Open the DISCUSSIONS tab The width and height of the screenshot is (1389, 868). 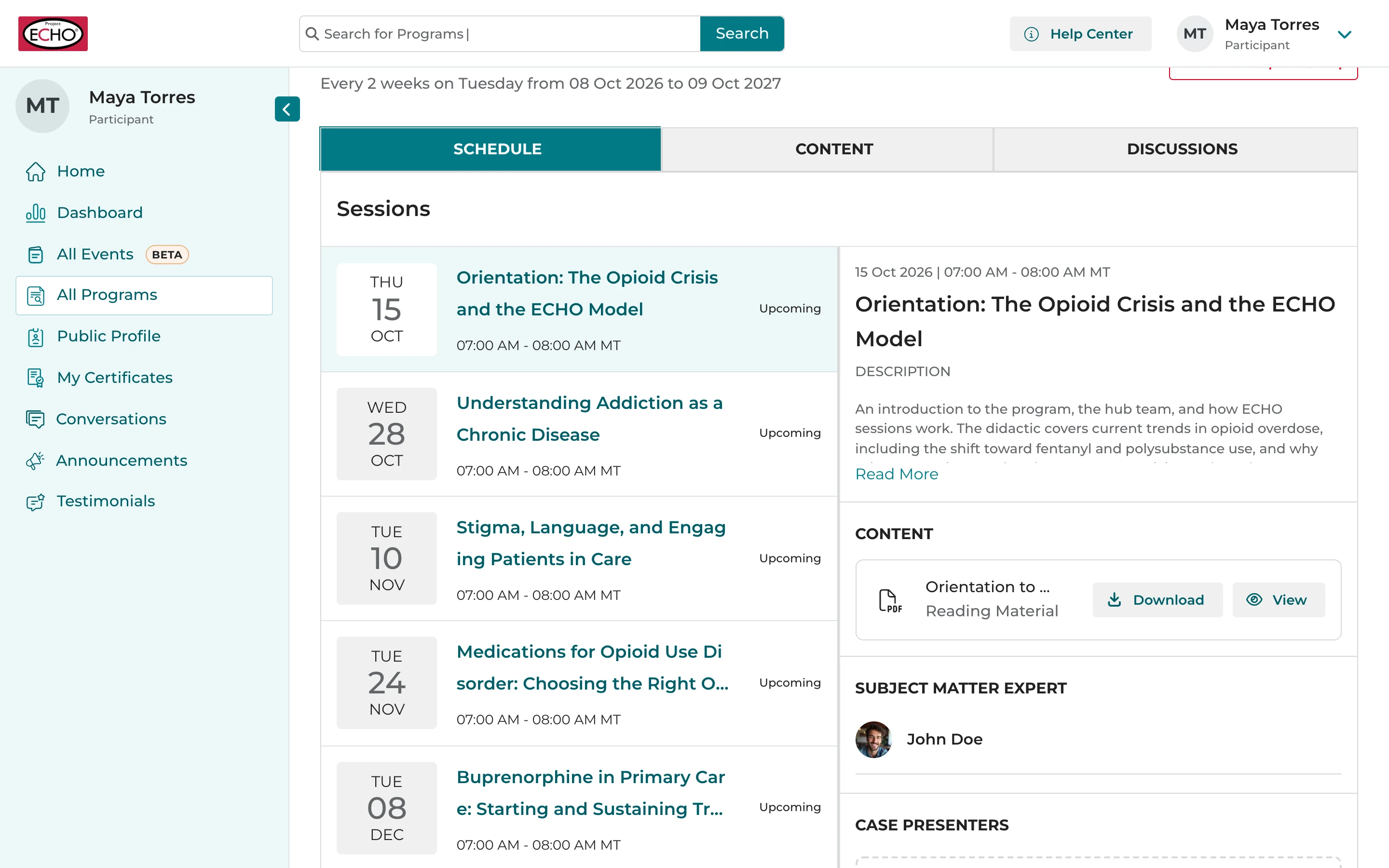point(1175,149)
